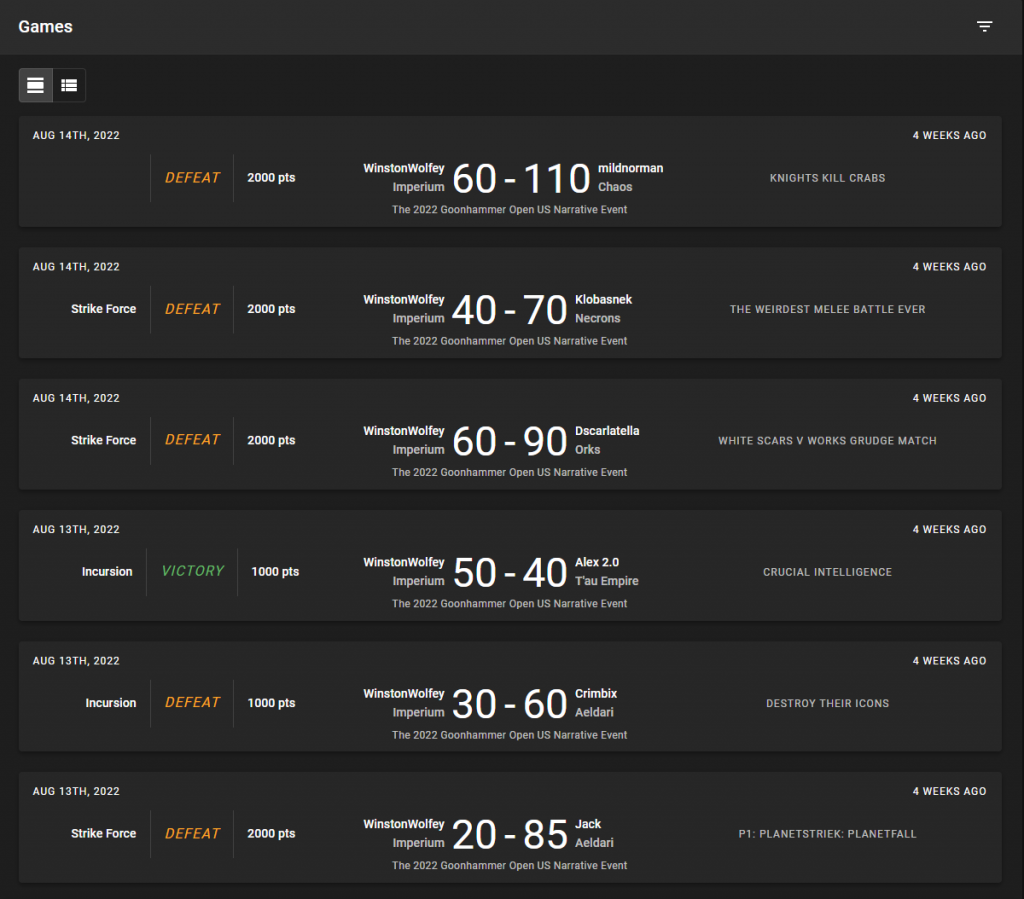Select White Scars v Works Grudge Match
Viewport: 1024px width, 899px height.
pos(827,441)
